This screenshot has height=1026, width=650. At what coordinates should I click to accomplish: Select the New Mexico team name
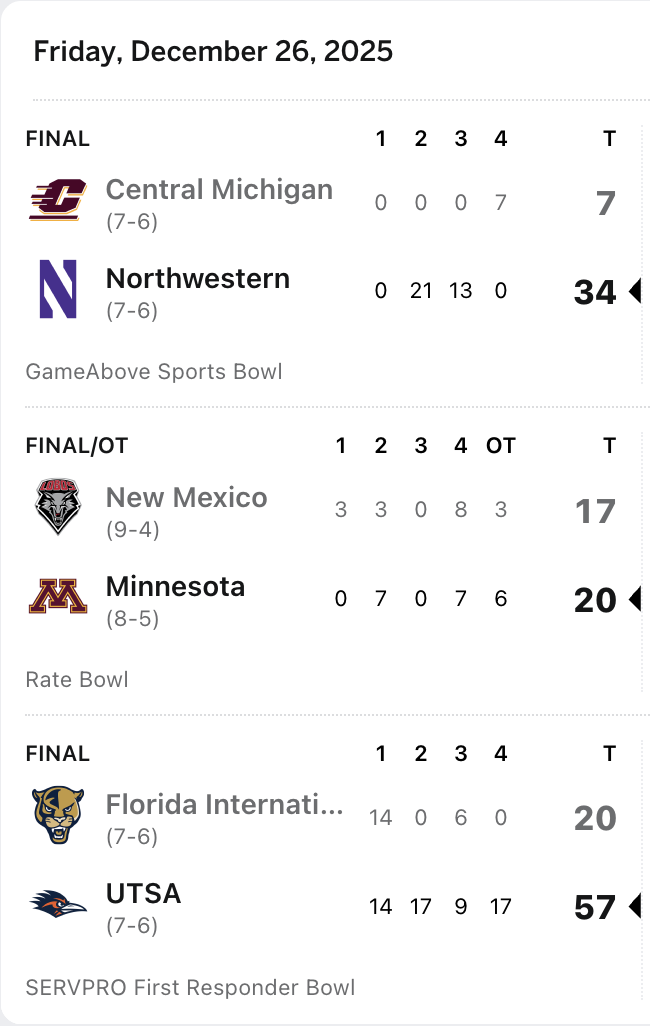(x=187, y=497)
